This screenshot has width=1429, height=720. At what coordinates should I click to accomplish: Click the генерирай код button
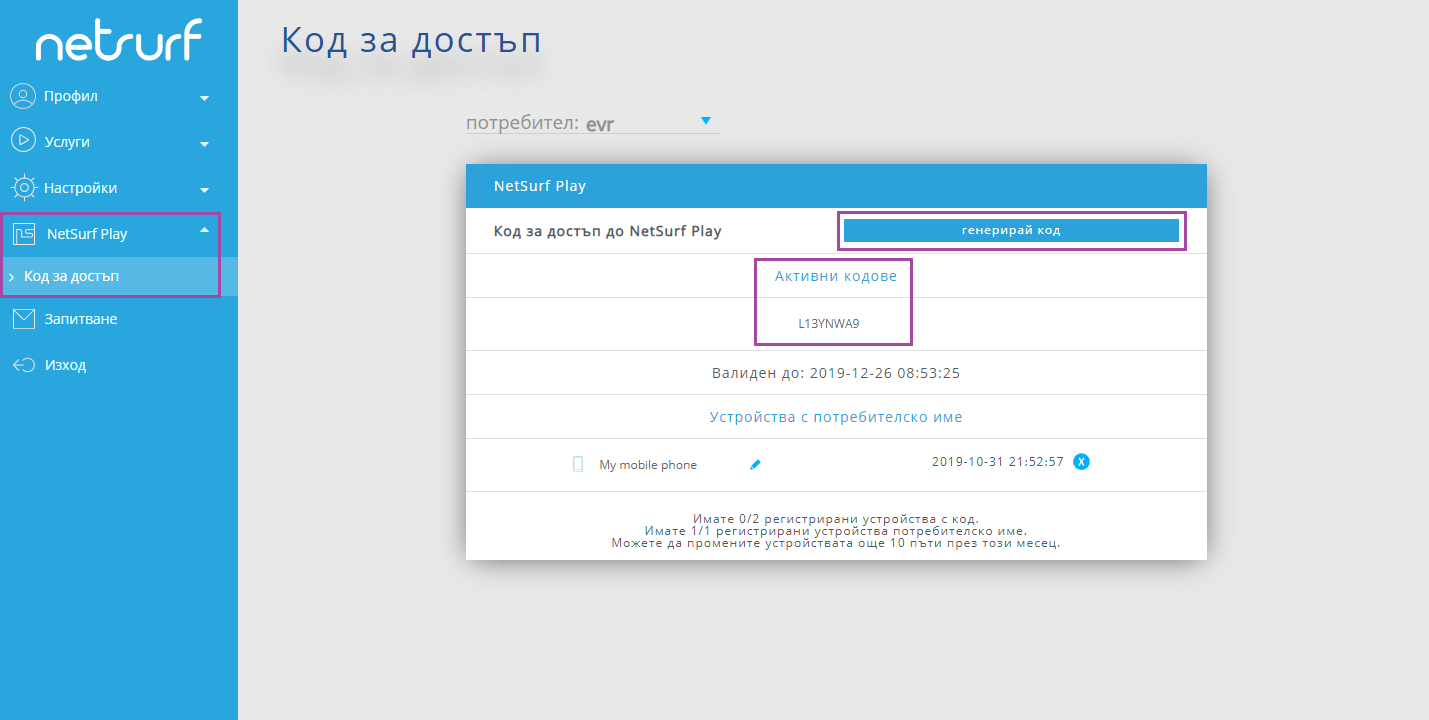tap(1011, 230)
